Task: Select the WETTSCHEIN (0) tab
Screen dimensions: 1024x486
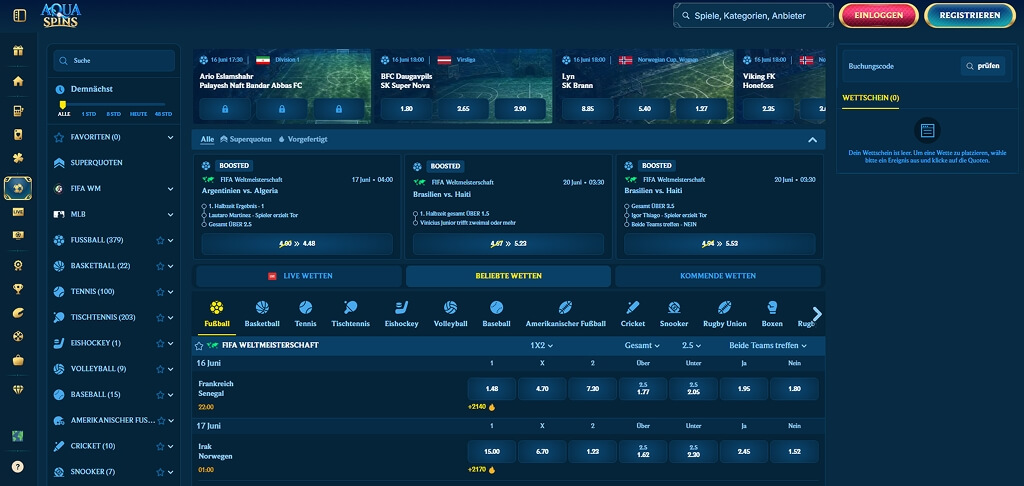Action: point(871,98)
